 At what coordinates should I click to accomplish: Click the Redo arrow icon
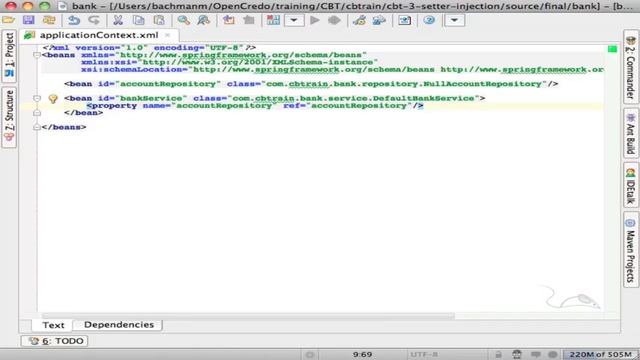click(x=94, y=20)
